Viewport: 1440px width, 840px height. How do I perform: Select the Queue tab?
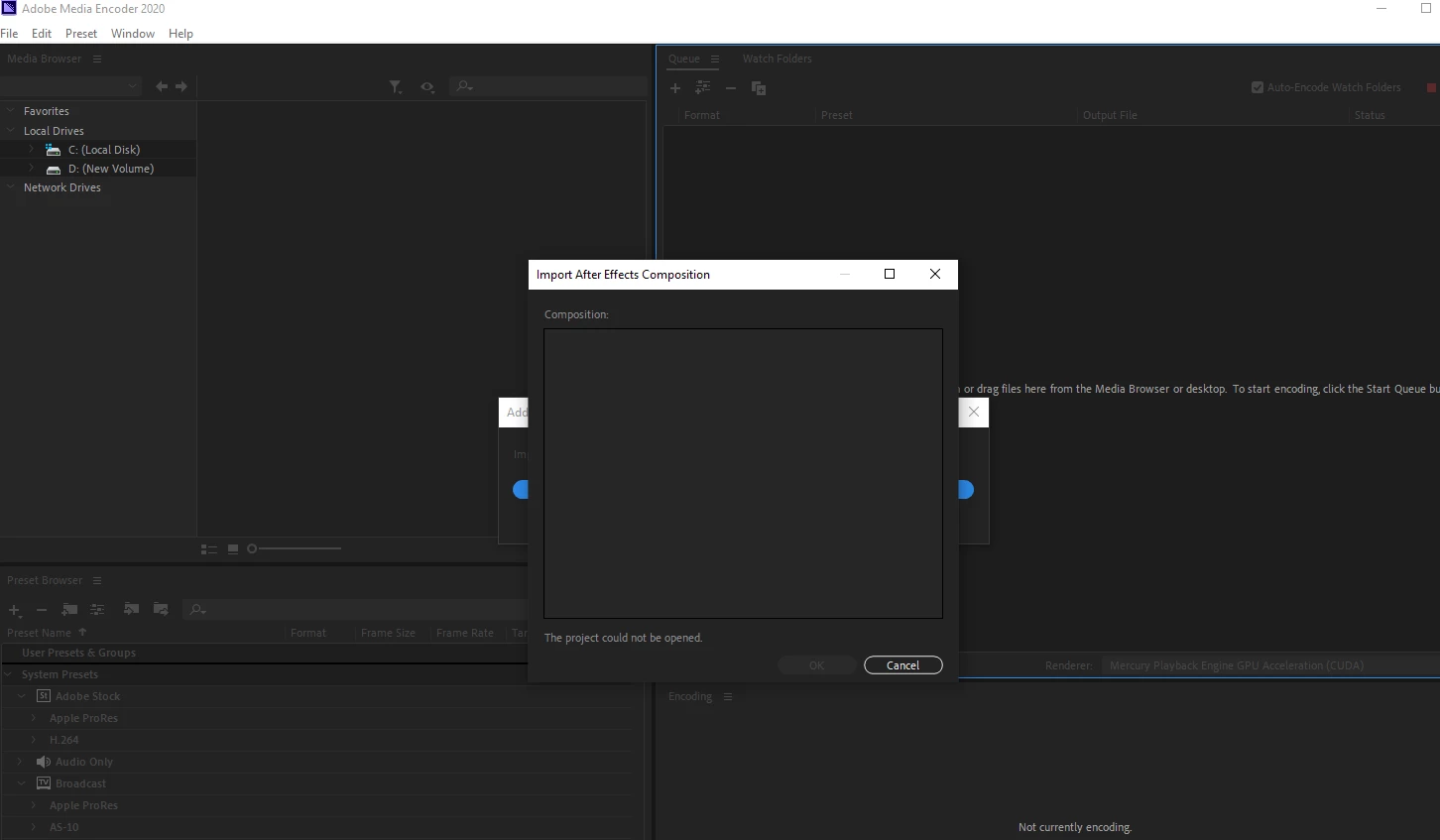683,59
